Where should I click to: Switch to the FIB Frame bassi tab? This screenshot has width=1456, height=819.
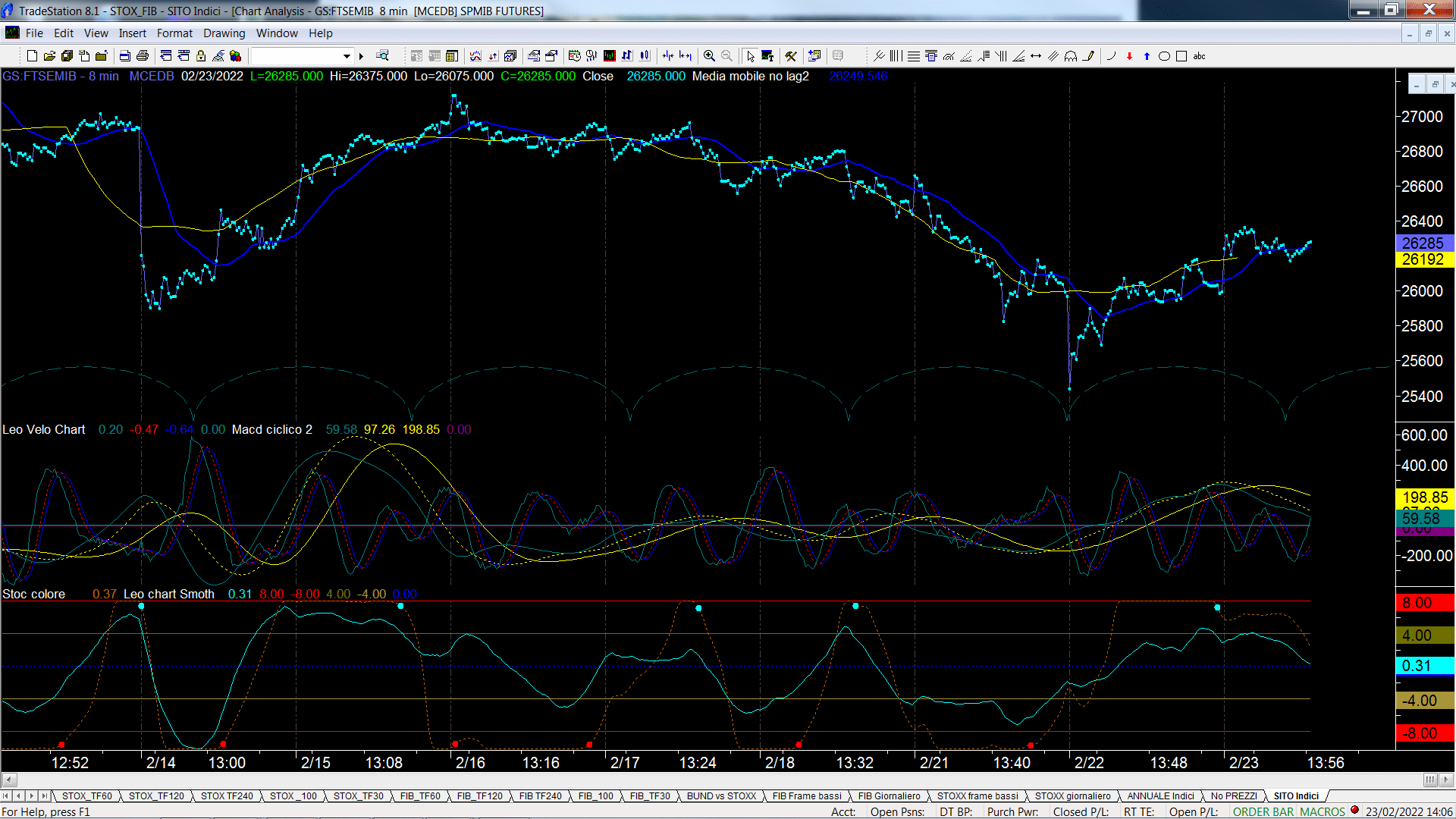(x=808, y=796)
